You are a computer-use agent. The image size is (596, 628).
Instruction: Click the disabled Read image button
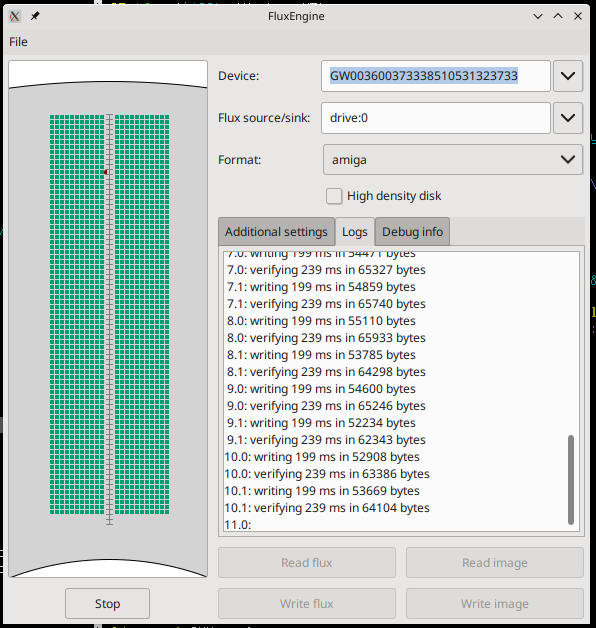[x=495, y=563]
